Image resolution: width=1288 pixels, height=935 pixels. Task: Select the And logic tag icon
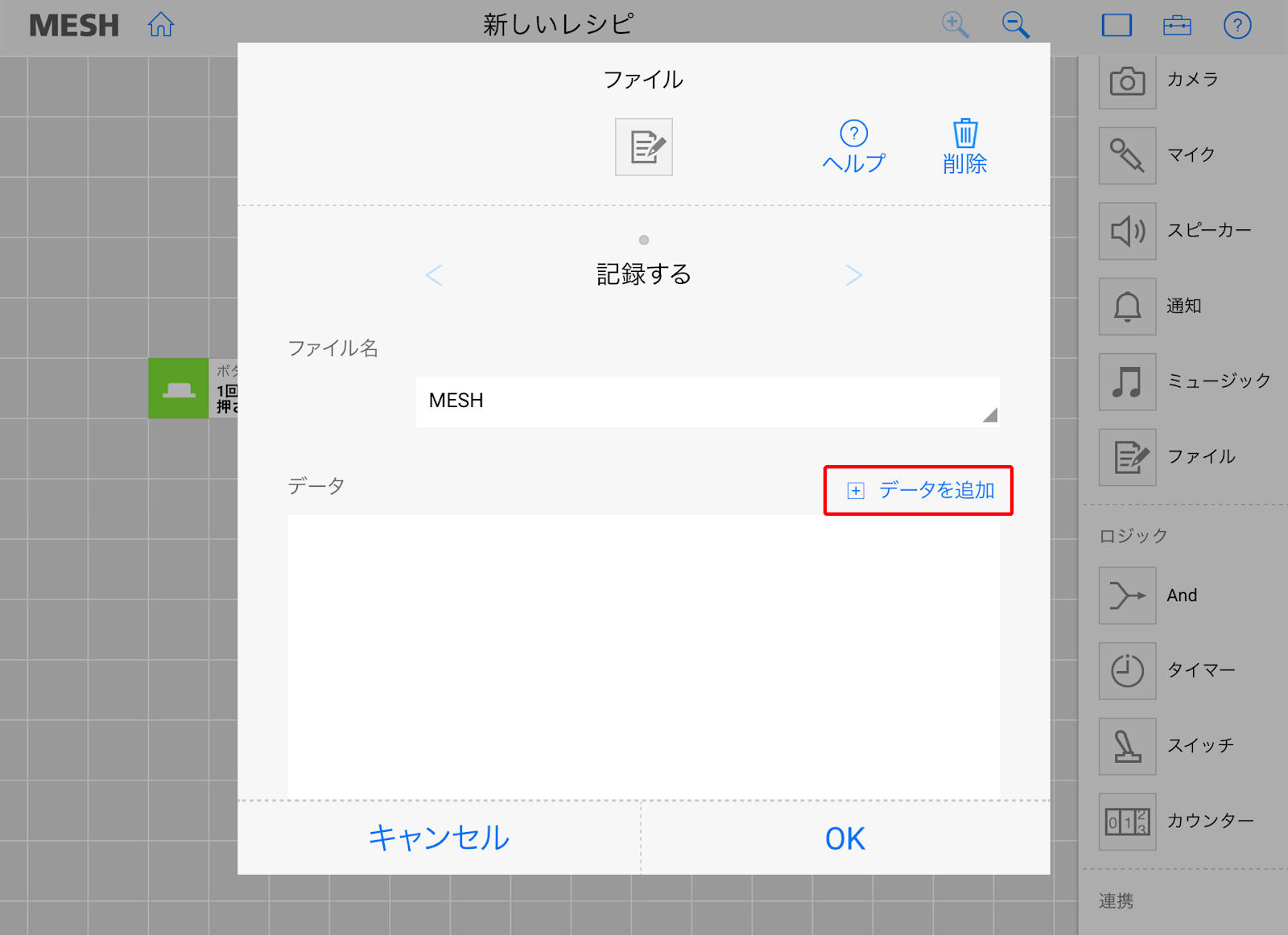coord(1127,595)
